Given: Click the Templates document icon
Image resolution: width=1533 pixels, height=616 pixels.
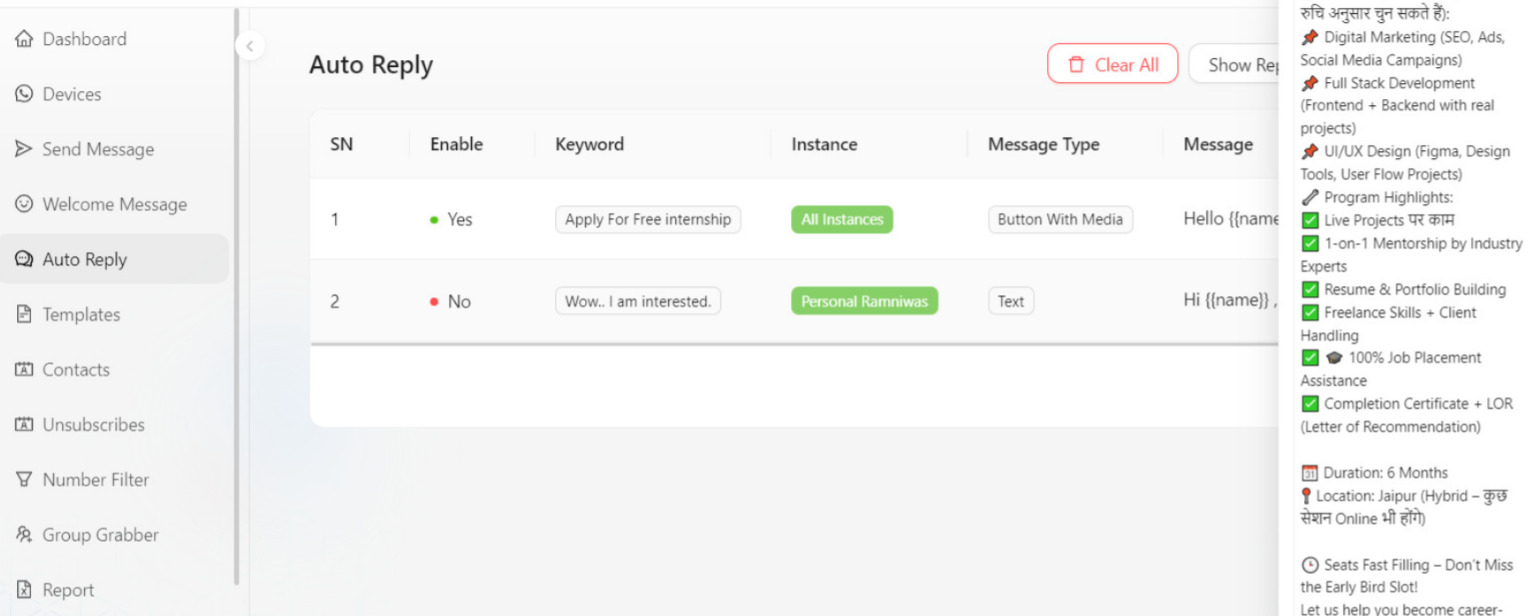Looking at the screenshot, I should click(24, 314).
